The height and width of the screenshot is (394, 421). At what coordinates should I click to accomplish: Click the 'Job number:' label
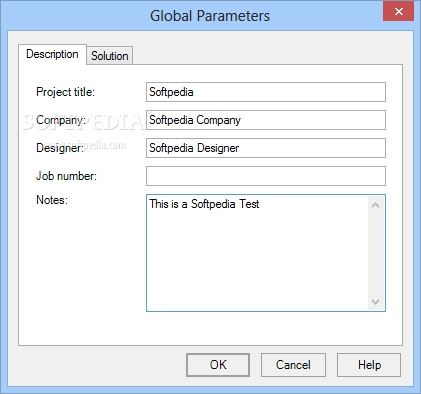click(66, 176)
